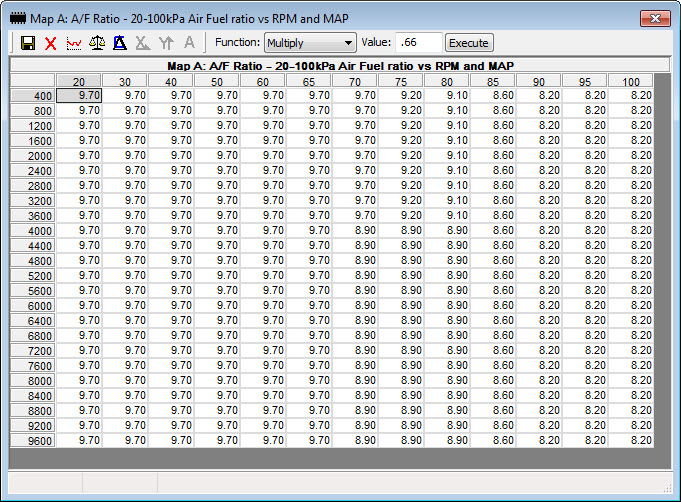The width and height of the screenshot is (681, 502).
Task: Select the 8.90 cell at 4400 RPM, 75 kPa
Action: (401, 245)
